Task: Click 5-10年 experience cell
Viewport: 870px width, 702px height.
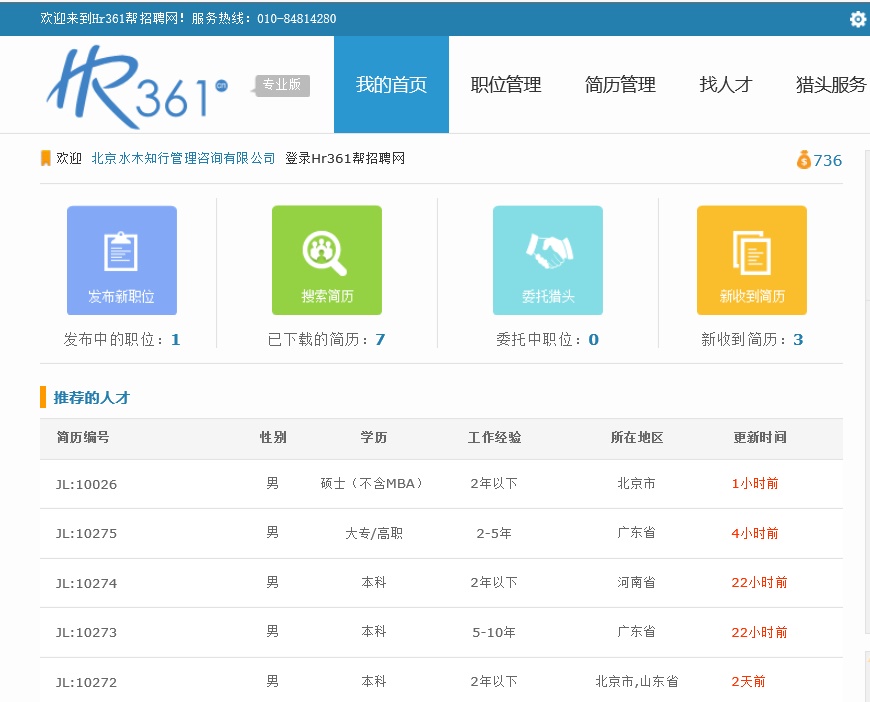Action: point(494,632)
